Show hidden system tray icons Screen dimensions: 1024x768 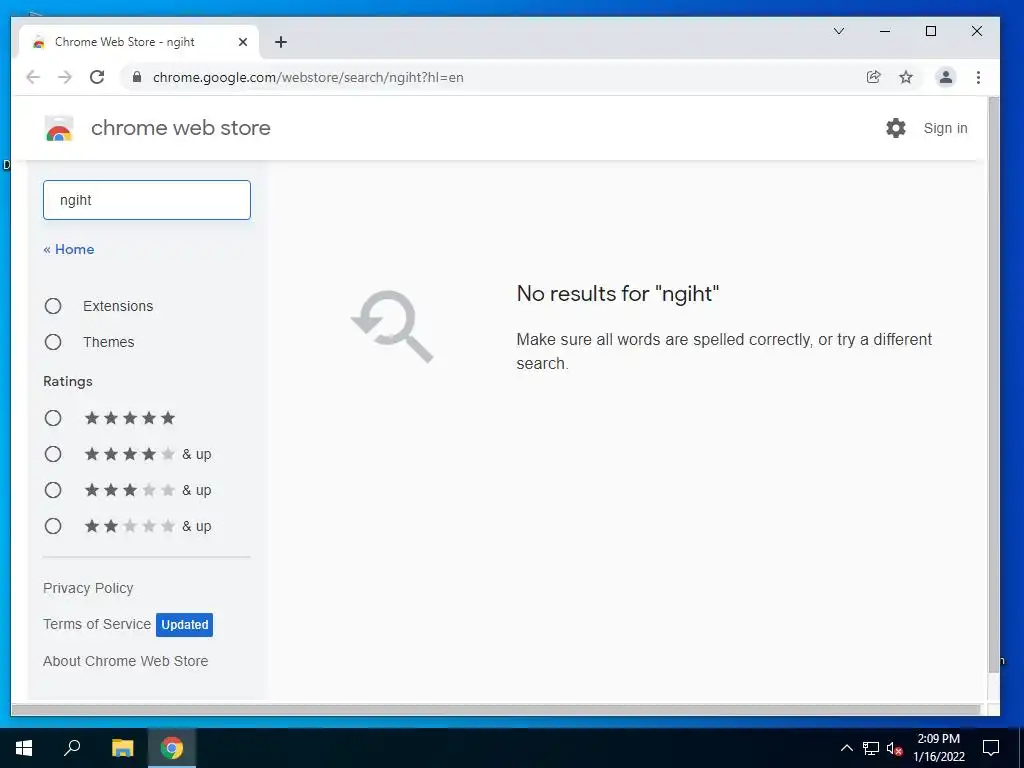(x=846, y=748)
